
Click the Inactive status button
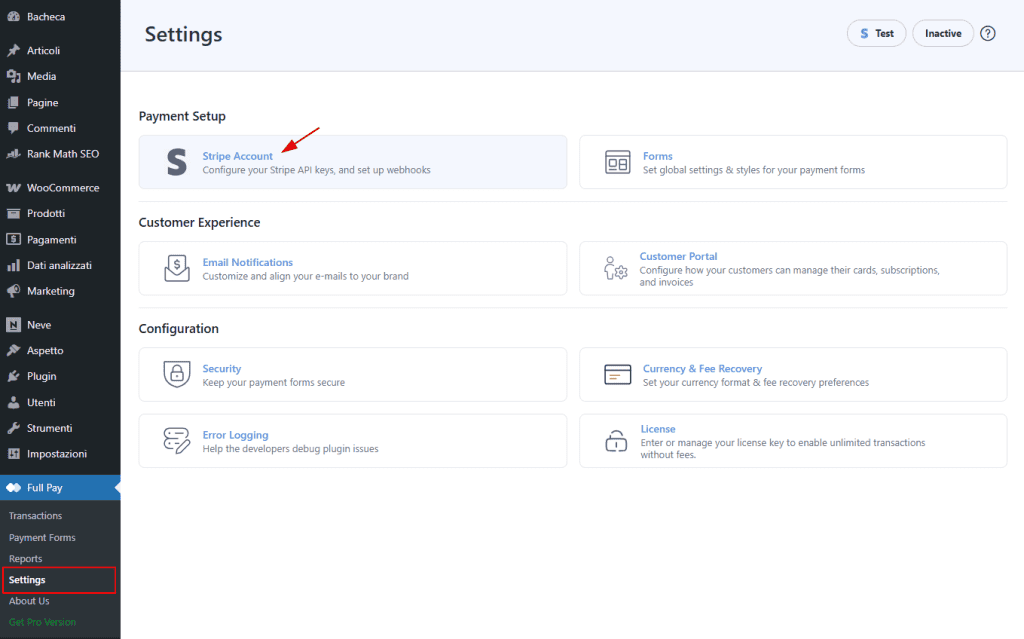click(943, 33)
